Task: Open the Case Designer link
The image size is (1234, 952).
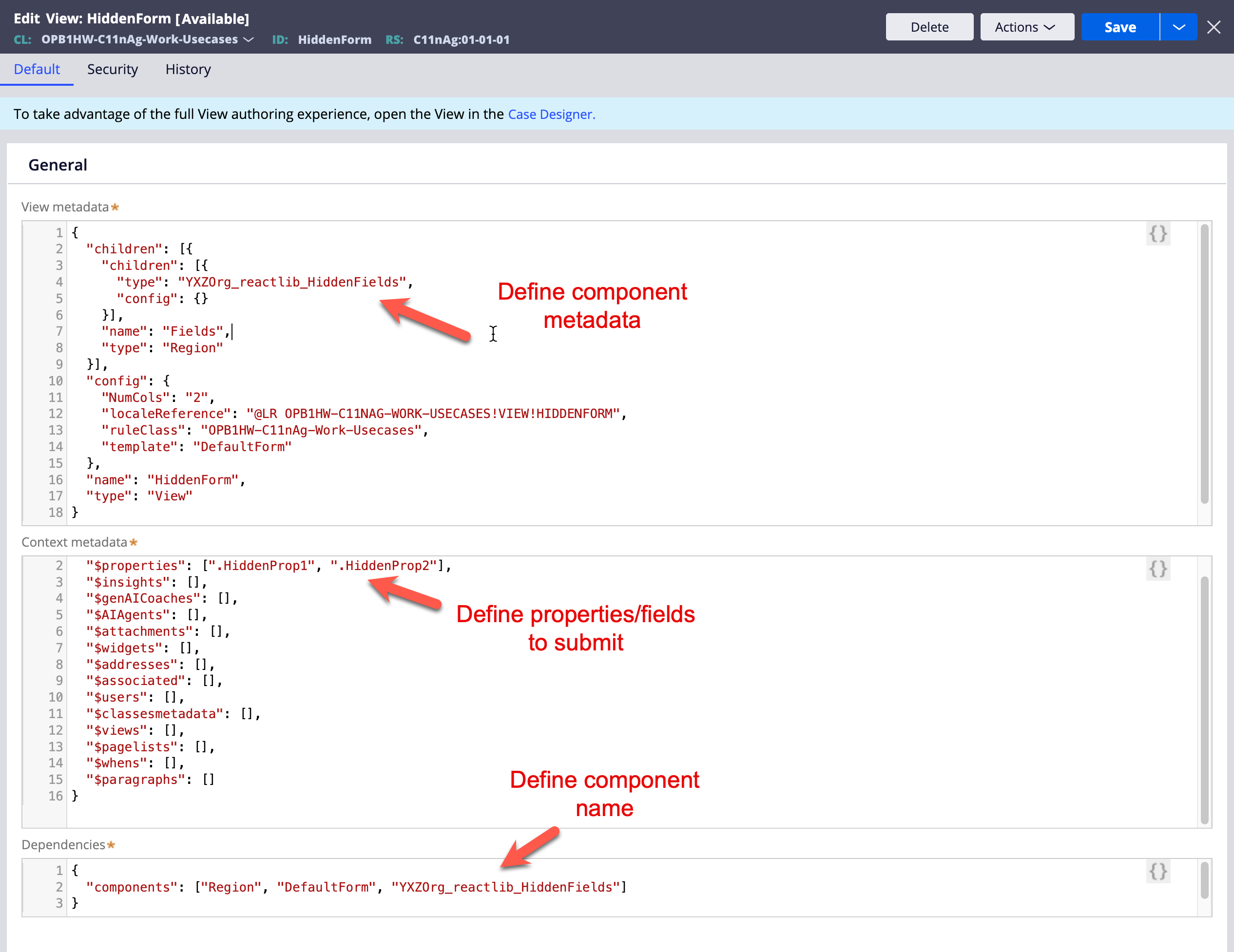Action: pos(552,114)
